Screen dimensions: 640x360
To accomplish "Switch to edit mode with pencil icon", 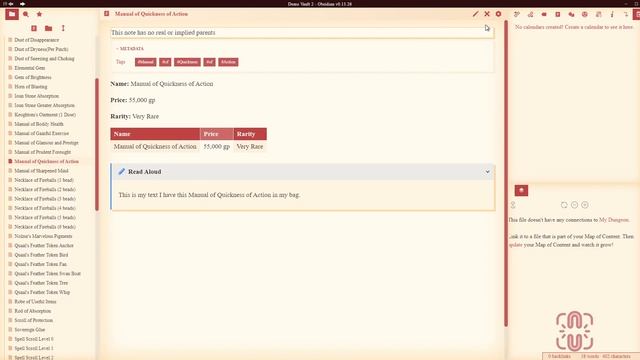I will (476, 14).
